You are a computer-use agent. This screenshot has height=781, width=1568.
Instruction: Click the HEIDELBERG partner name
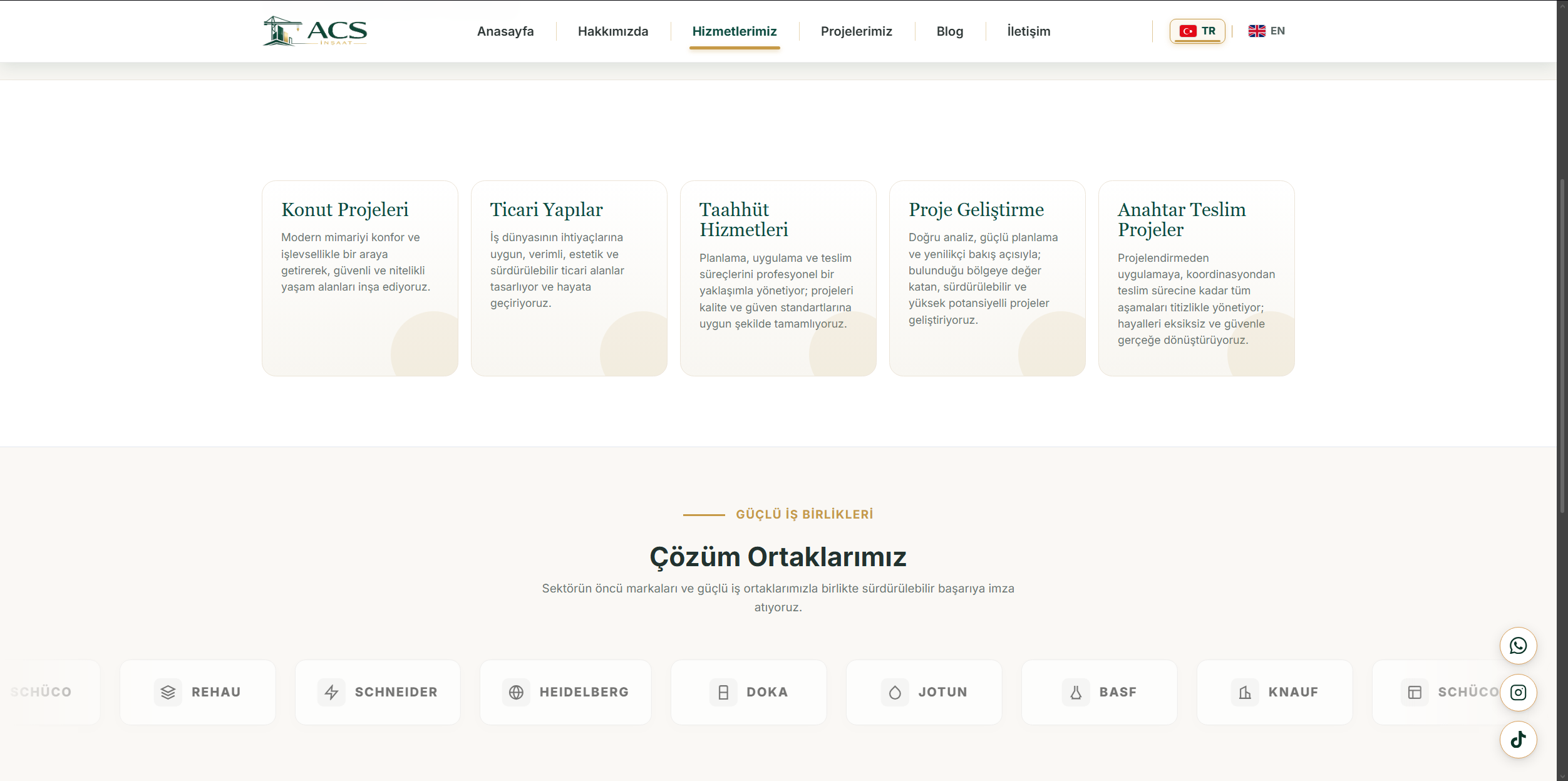click(584, 692)
